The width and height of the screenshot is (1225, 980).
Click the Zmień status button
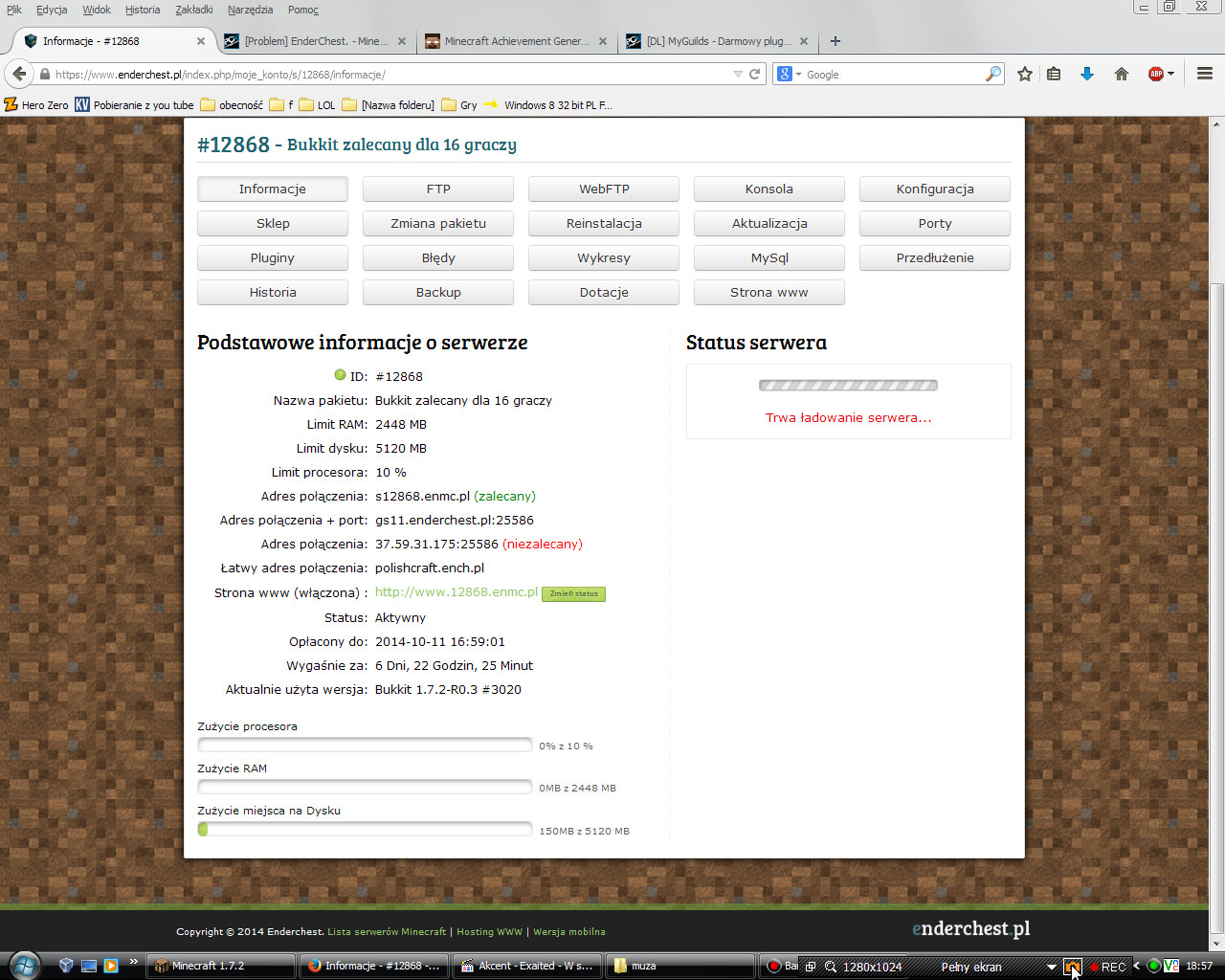coord(573,593)
